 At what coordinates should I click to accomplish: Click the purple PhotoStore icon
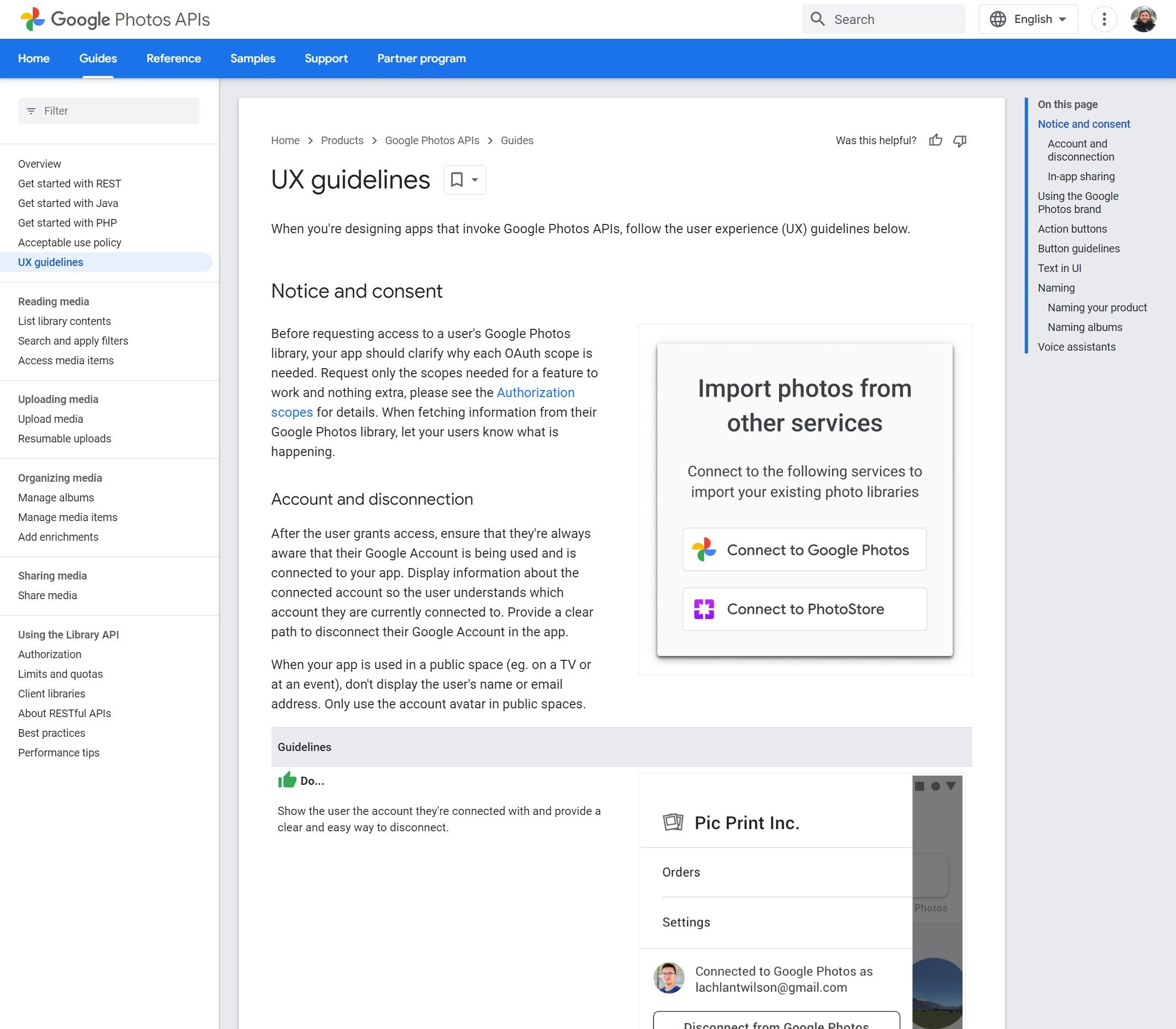tap(704, 608)
